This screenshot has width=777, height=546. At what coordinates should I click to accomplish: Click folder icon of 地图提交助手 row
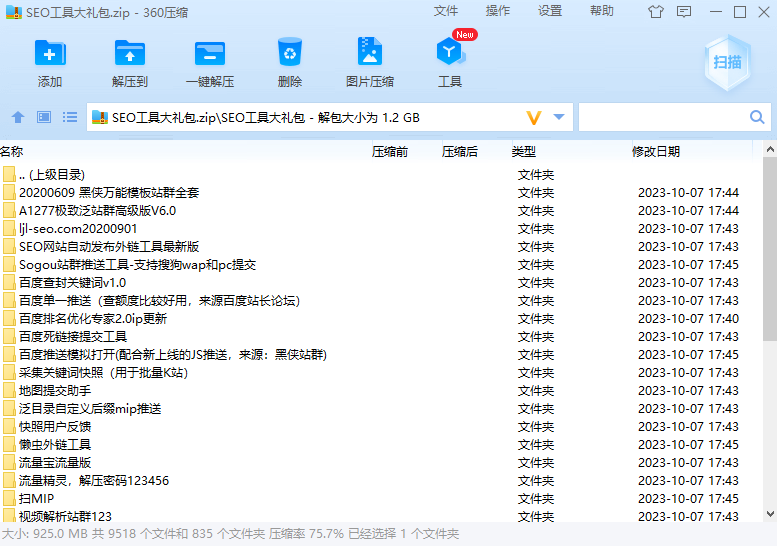tap(9, 390)
